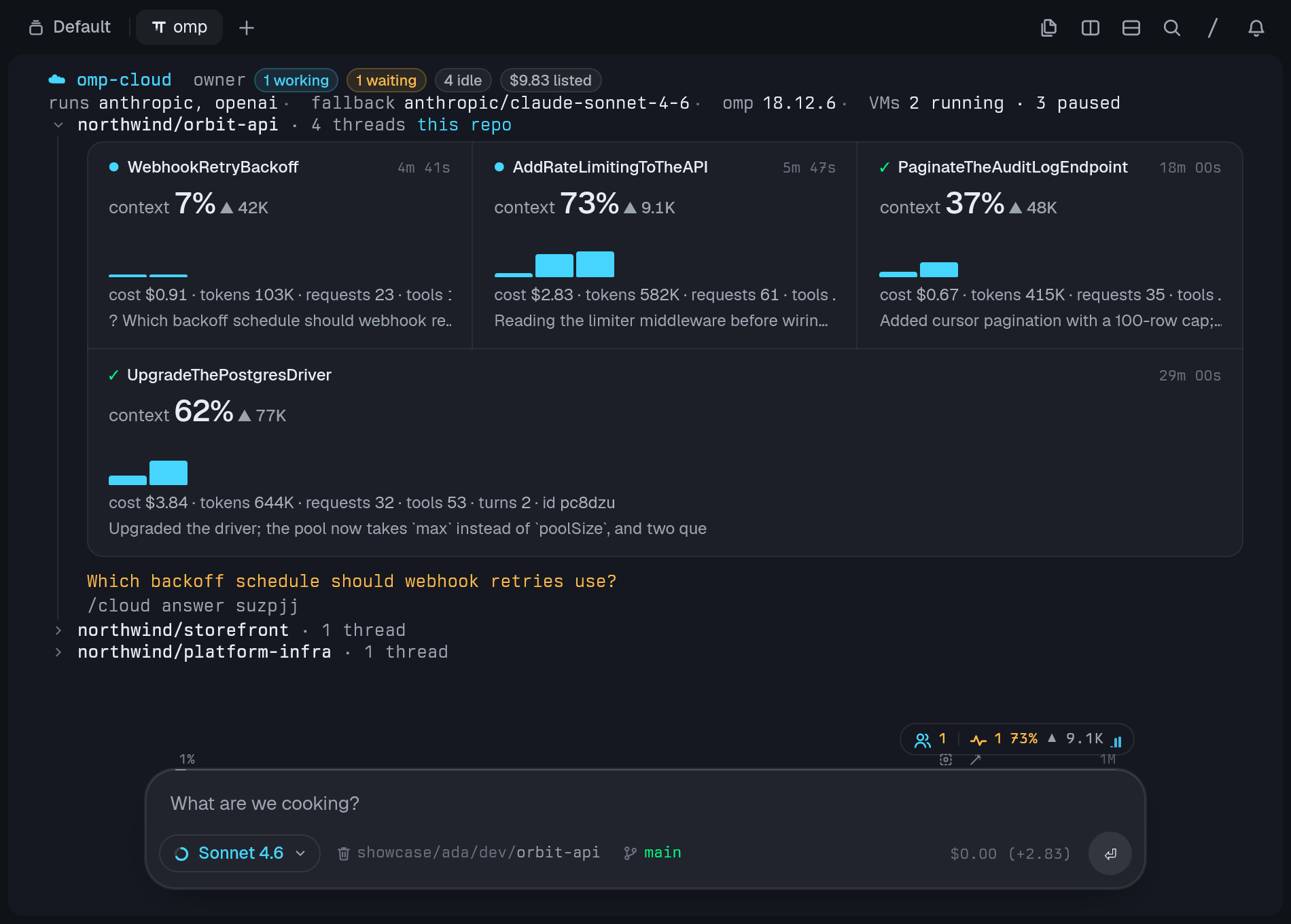Click the '1 working' status badge
Image resolution: width=1291 pixels, height=924 pixels.
296,80
